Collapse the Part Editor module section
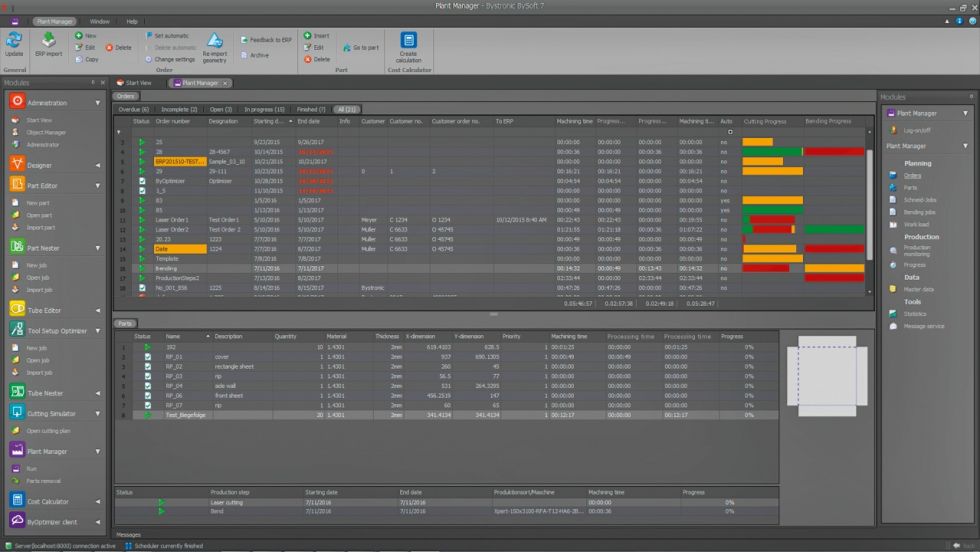Screen dimensions: 980x552 tap(98, 186)
